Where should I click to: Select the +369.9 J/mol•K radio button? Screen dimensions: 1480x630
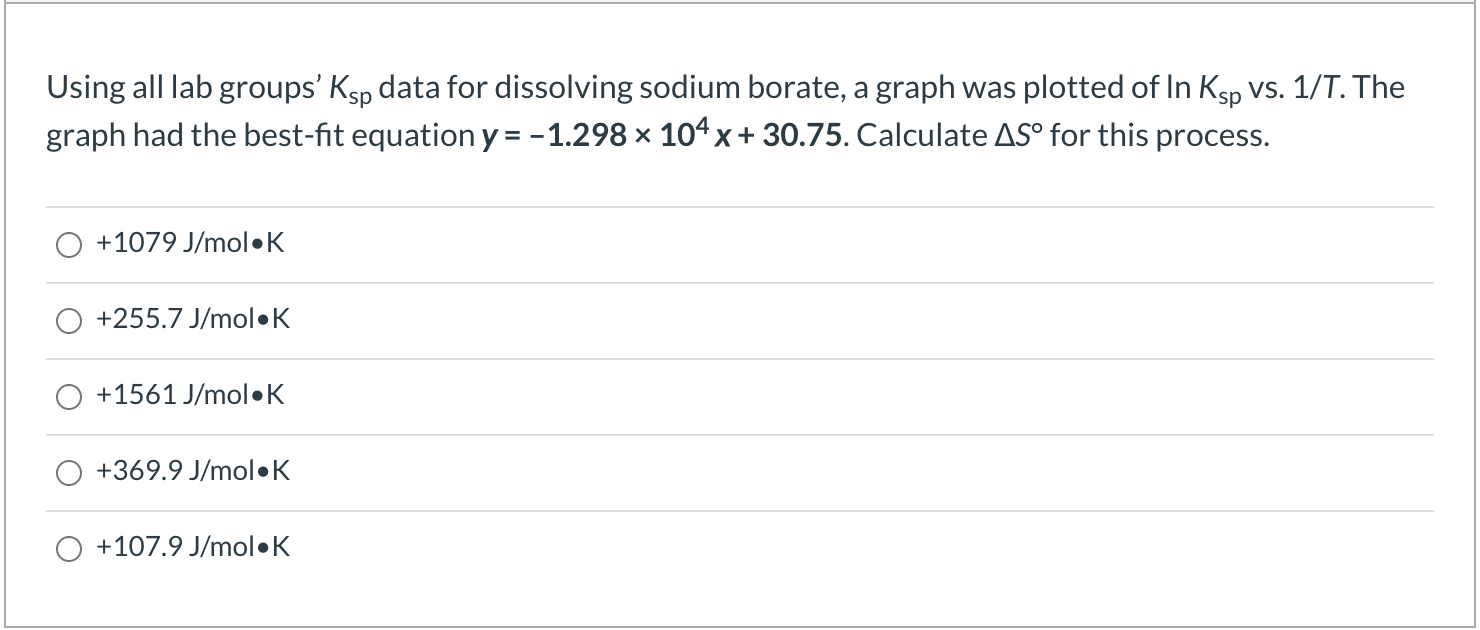68,472
